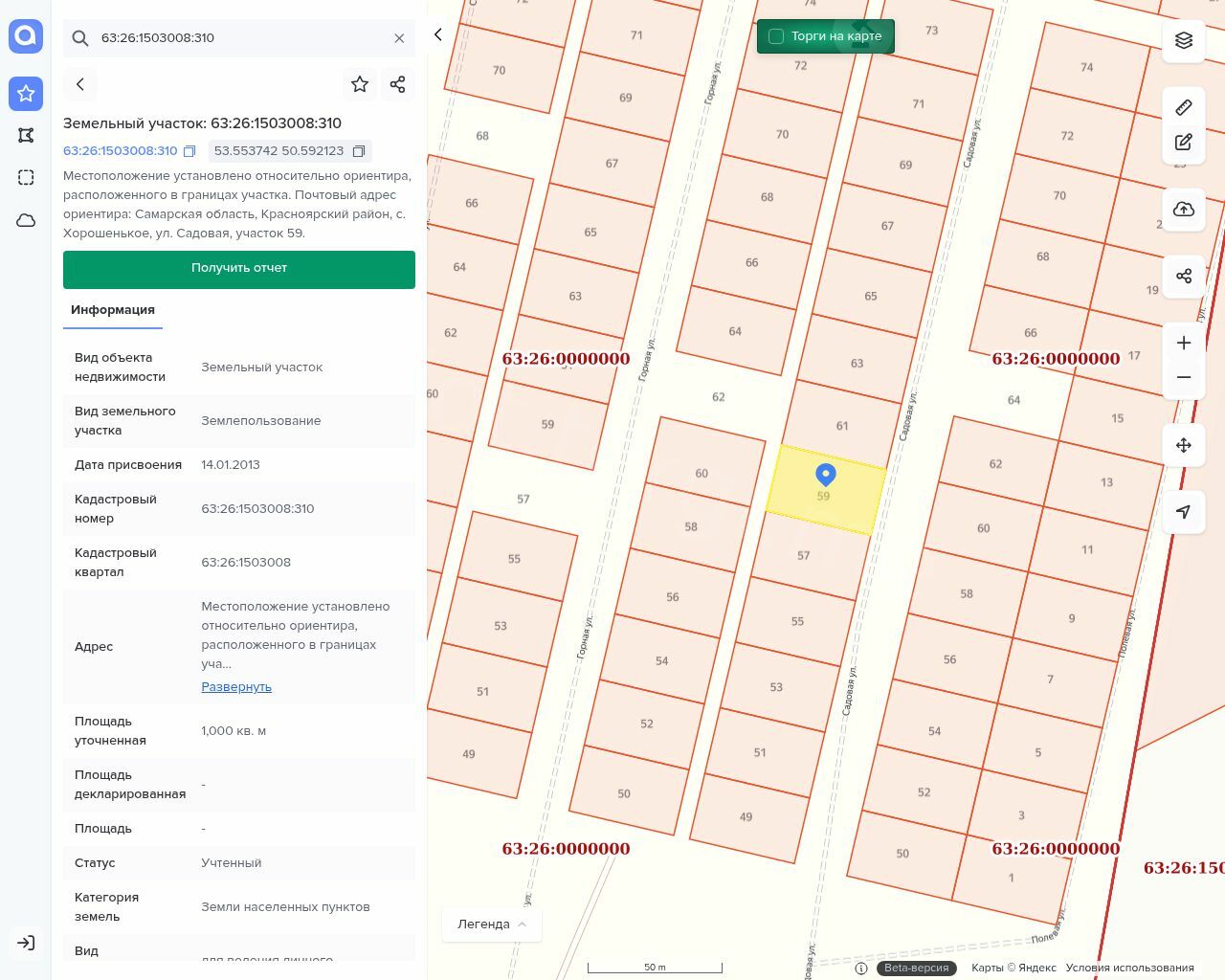Click the Получить отчет button
This screenshot has width=1225, height=980.
[x=239, y=269]
